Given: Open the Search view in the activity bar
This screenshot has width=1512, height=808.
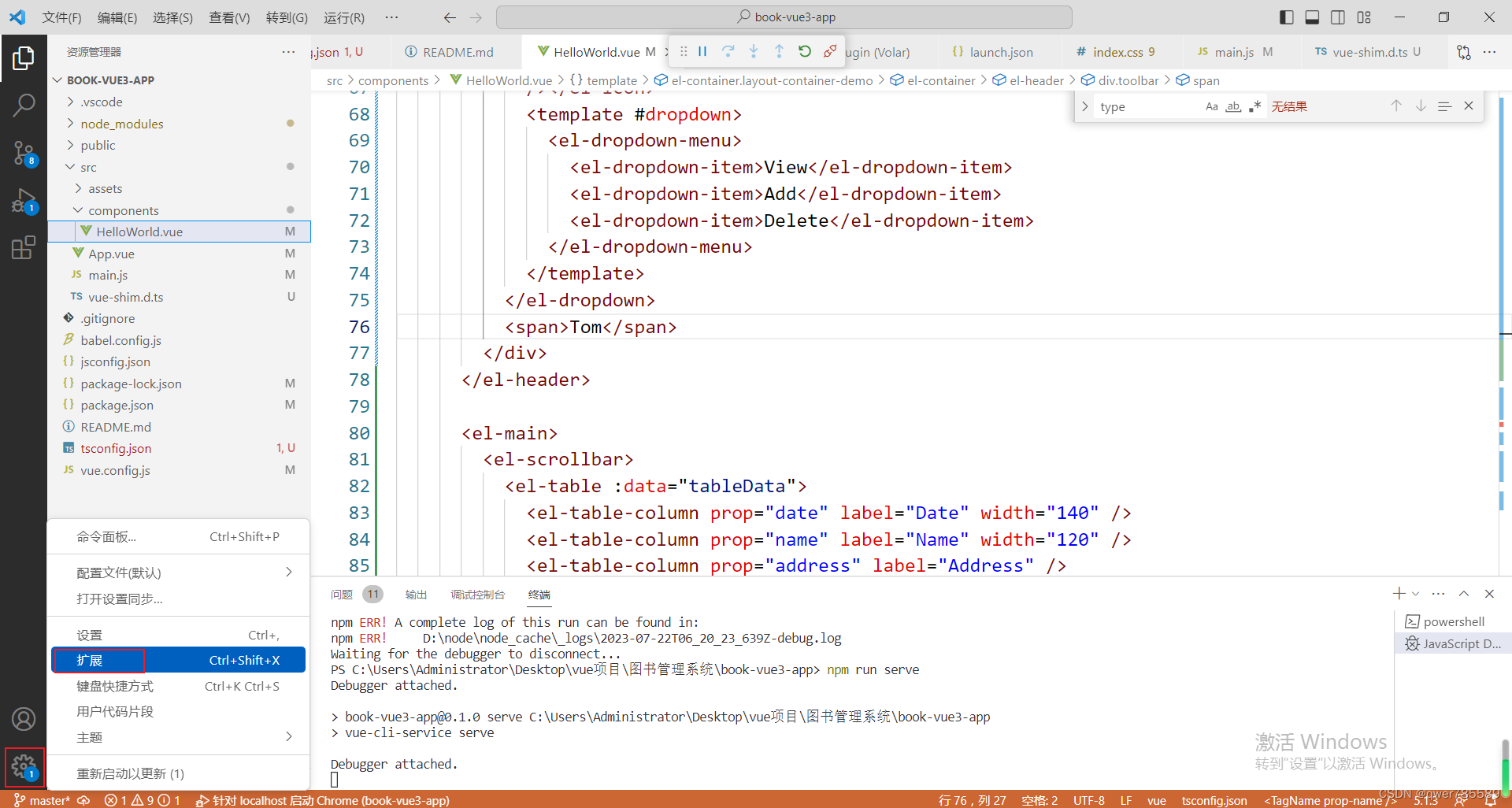Looking at the screenshot, I should (x=24, y=104).
